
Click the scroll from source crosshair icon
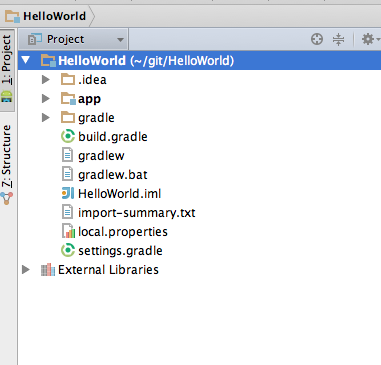click(x=317, y=39)
